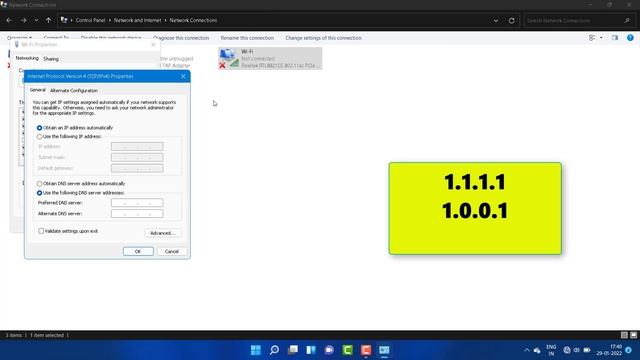This screenshot has height=360, width=640.
Task: Toggle the preview pane icon
Action: coord(615,38)
